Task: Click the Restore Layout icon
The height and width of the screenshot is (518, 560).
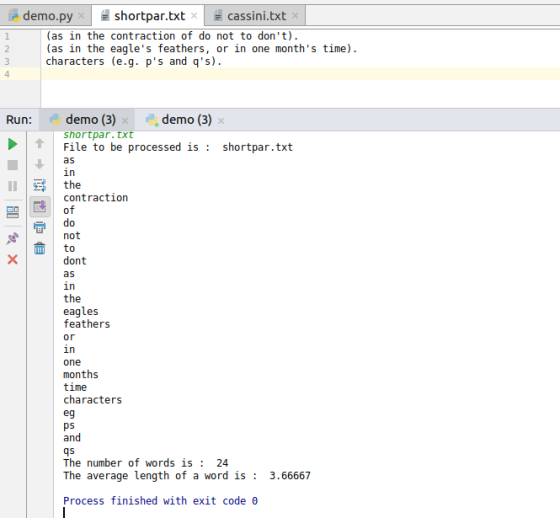Action: tap(12, 212)
